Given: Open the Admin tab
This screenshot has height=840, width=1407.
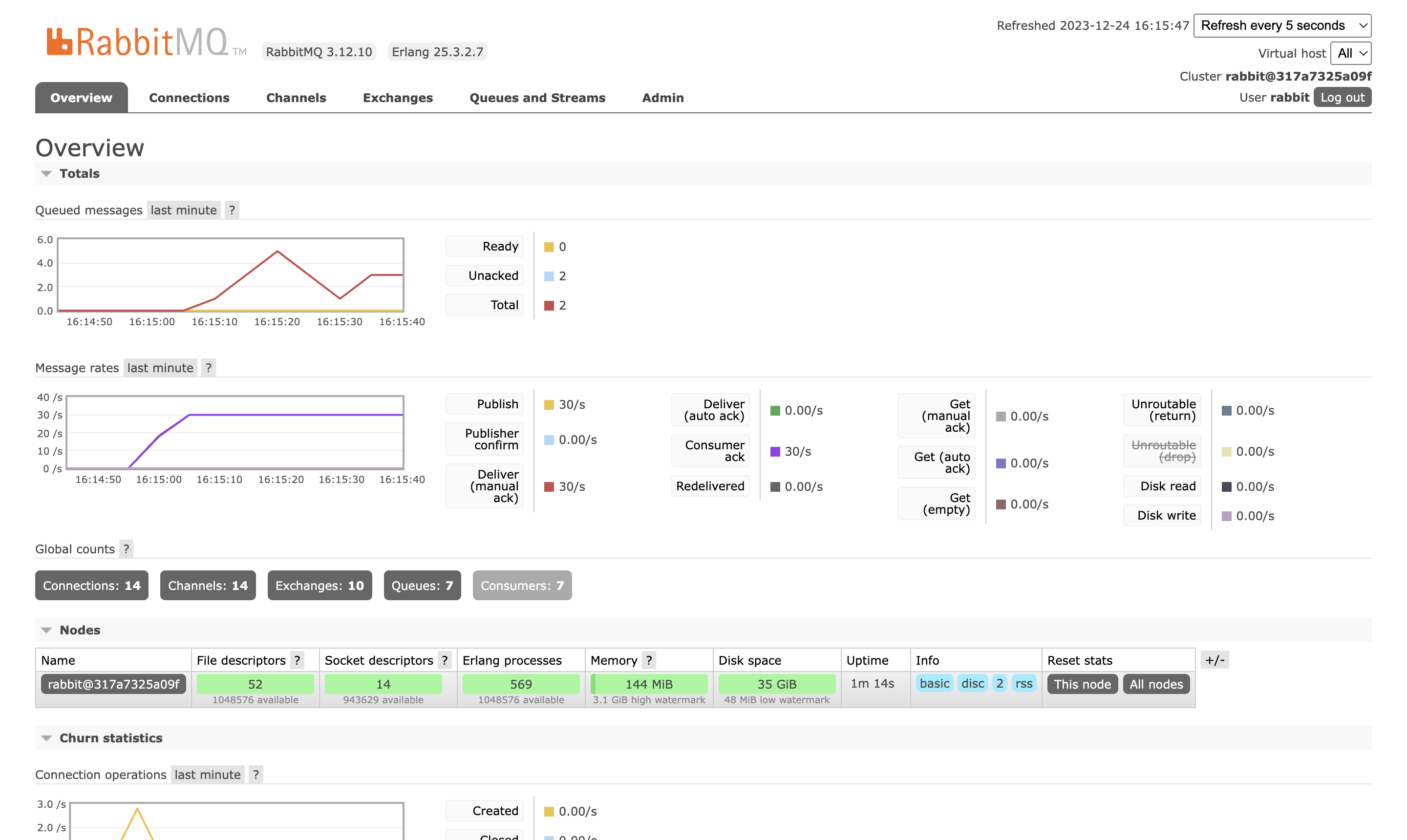Looking at the screenshot, I should (x=662, y=97).
